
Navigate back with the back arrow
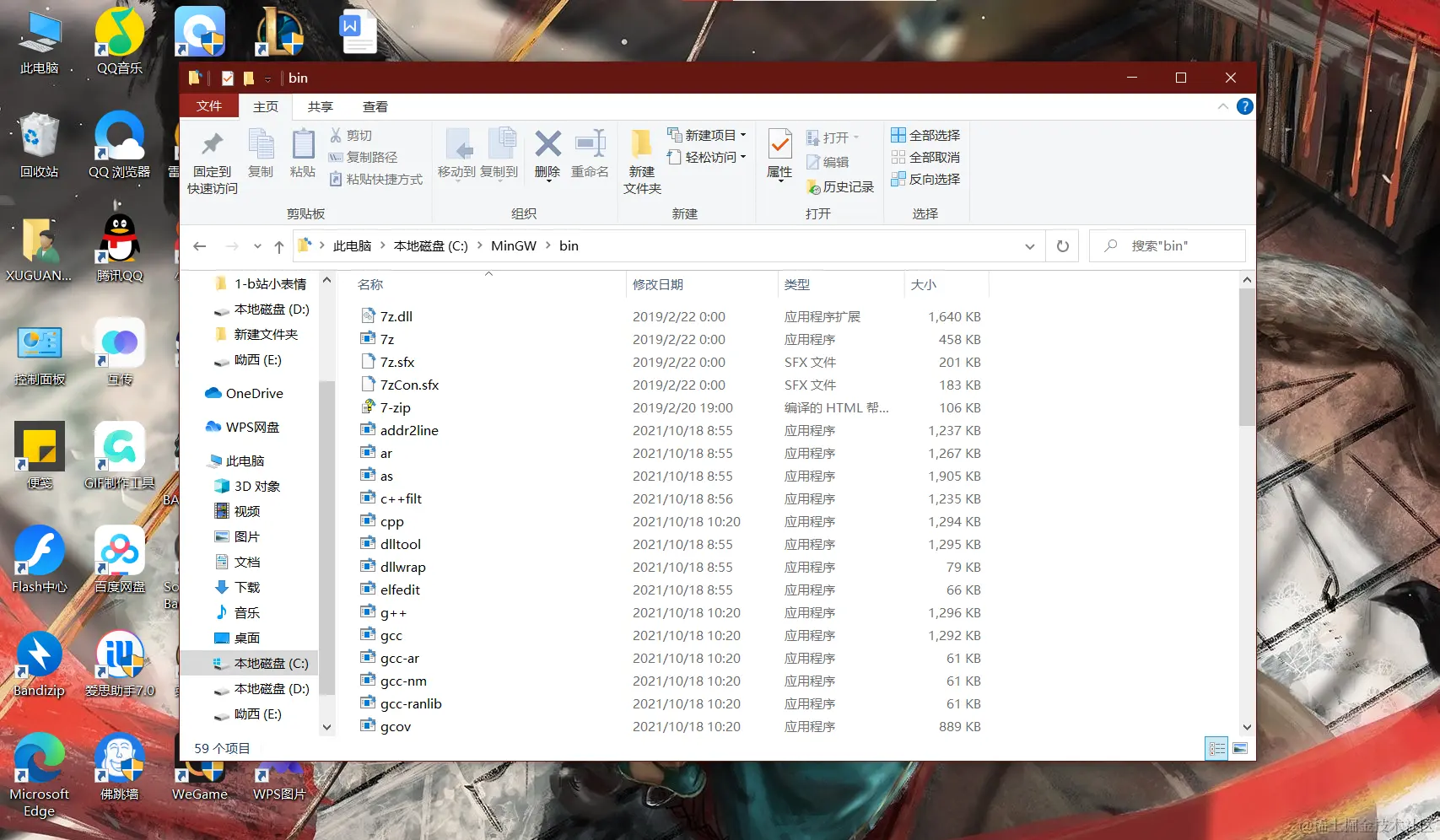coord(199,245)
